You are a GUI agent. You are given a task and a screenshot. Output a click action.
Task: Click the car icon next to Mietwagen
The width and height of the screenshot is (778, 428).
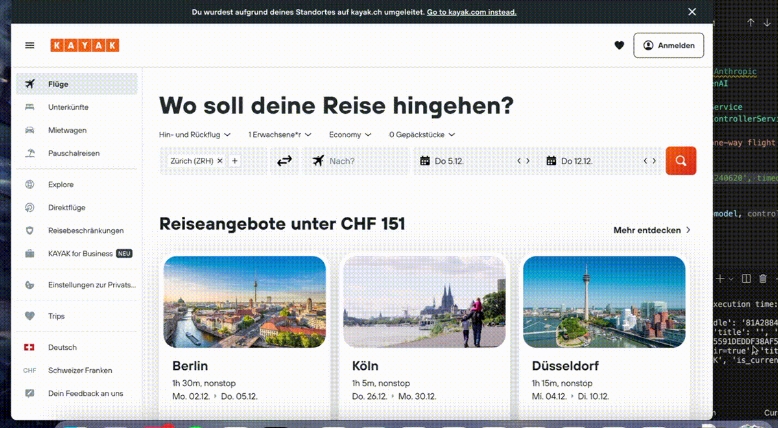pos(30,130)
